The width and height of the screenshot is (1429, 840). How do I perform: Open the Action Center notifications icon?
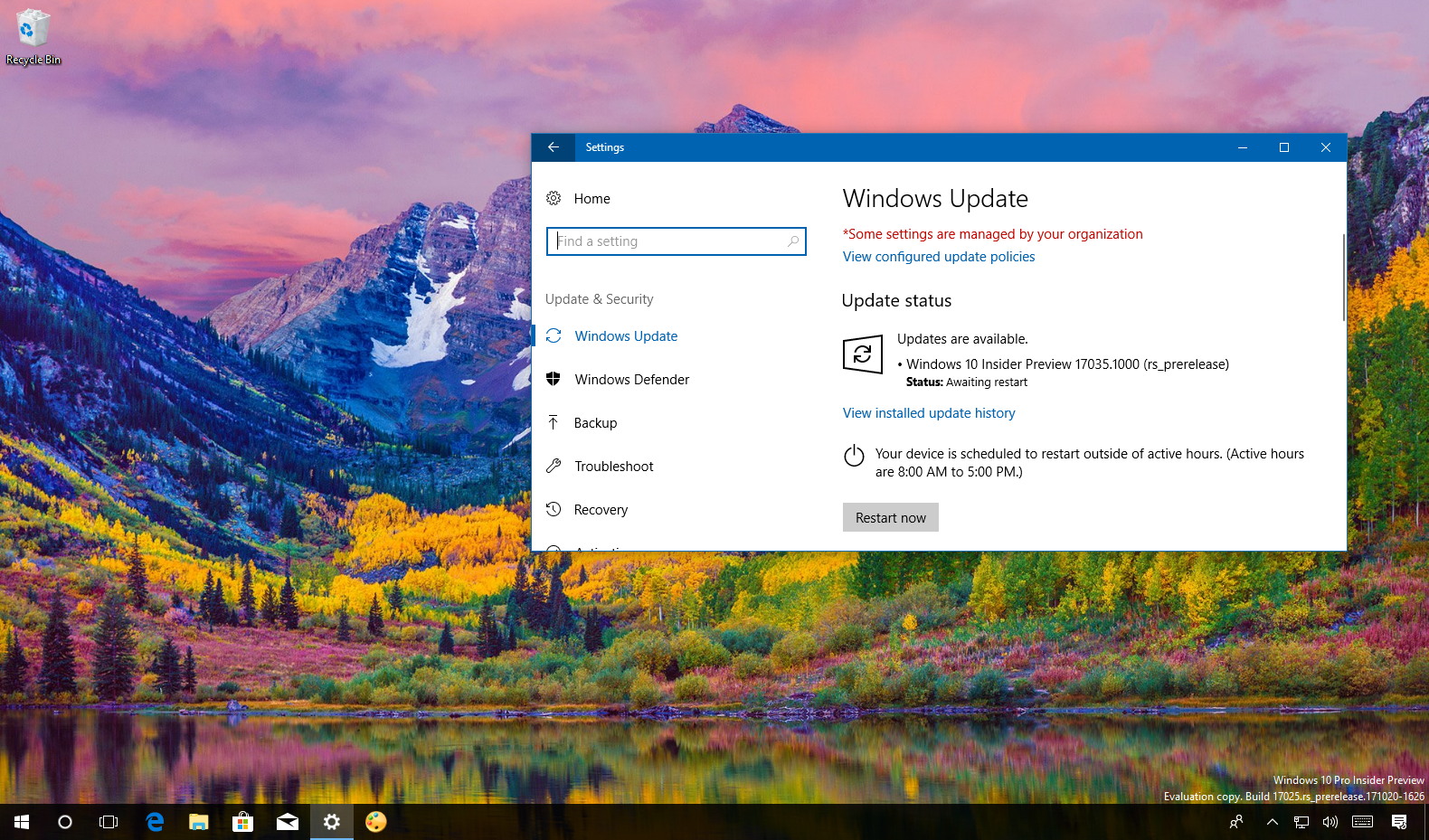click(x=1399, y=822)
